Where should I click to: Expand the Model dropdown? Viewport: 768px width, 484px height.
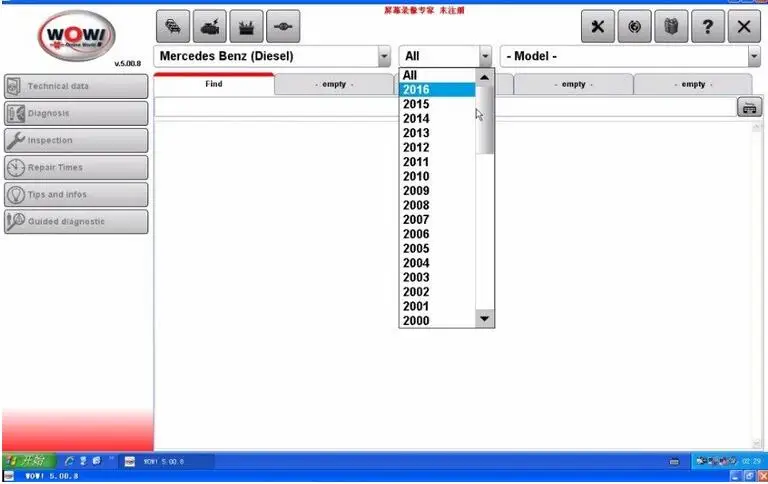click(x=754, y=56)
